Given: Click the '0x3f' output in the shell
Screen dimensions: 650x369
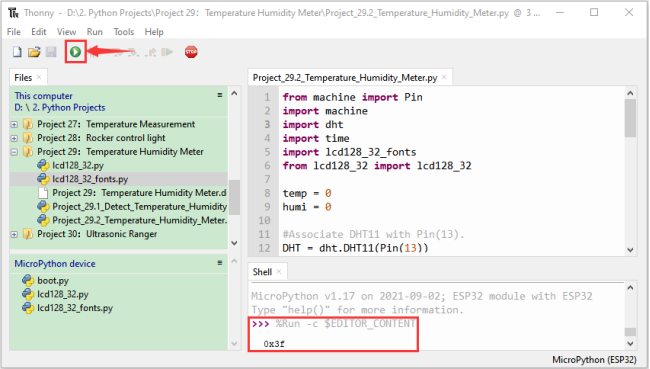Looking at the screenshot, I should coord(274,344).
